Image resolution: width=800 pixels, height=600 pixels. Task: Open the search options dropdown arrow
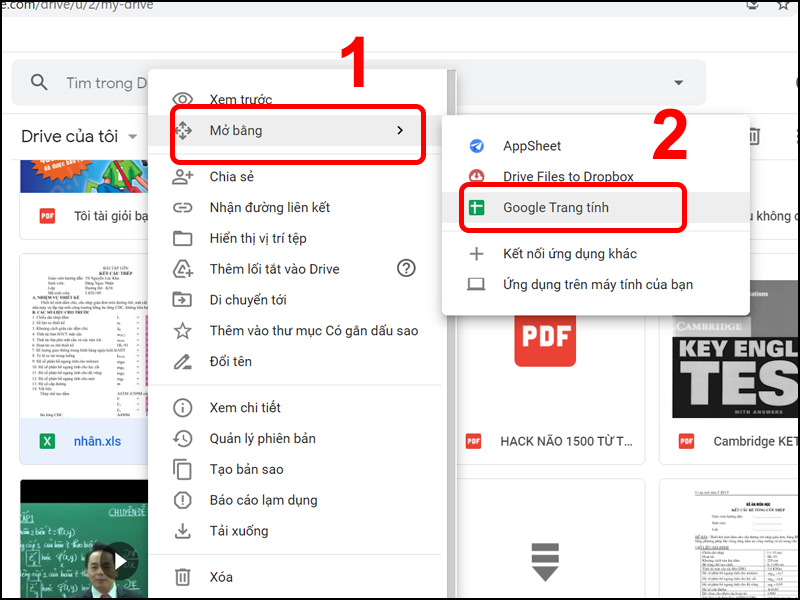coord(679,83)
